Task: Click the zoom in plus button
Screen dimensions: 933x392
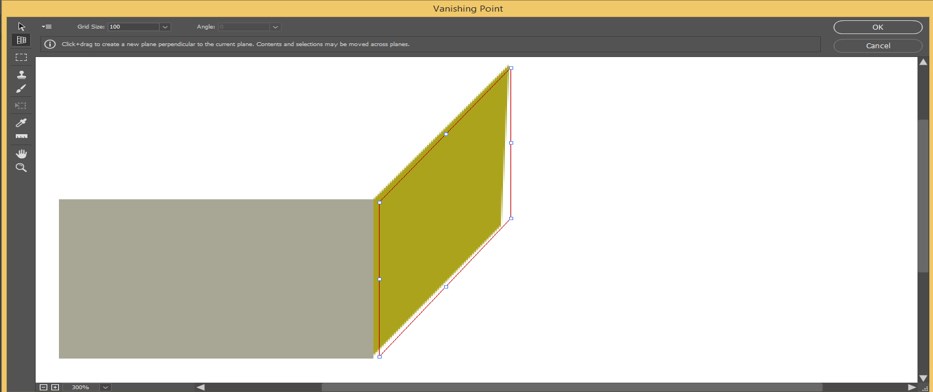Action: (x=55, y=387)
